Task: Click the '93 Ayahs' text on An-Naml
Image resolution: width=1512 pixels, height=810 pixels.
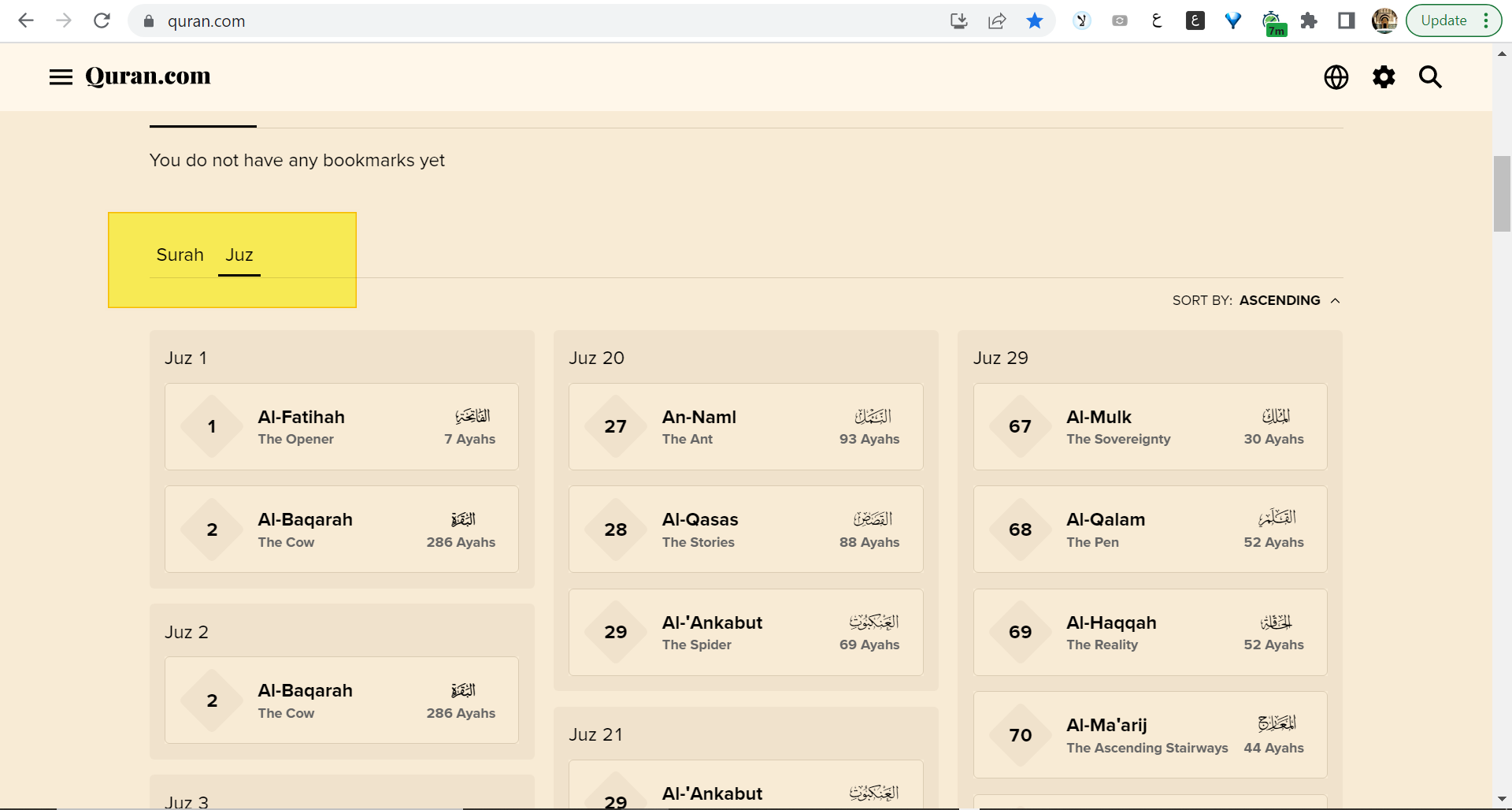Action: point(869,439)
